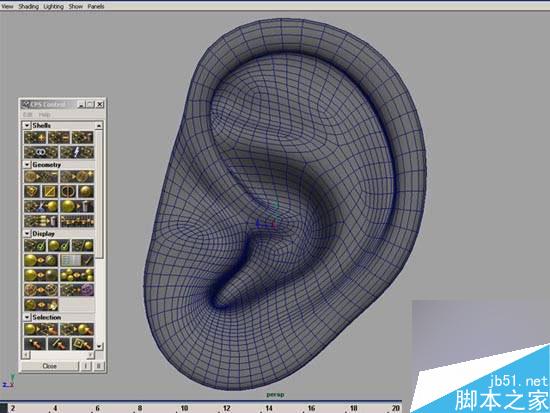Click the Geometry dotted chain icon

coord(77,221)
